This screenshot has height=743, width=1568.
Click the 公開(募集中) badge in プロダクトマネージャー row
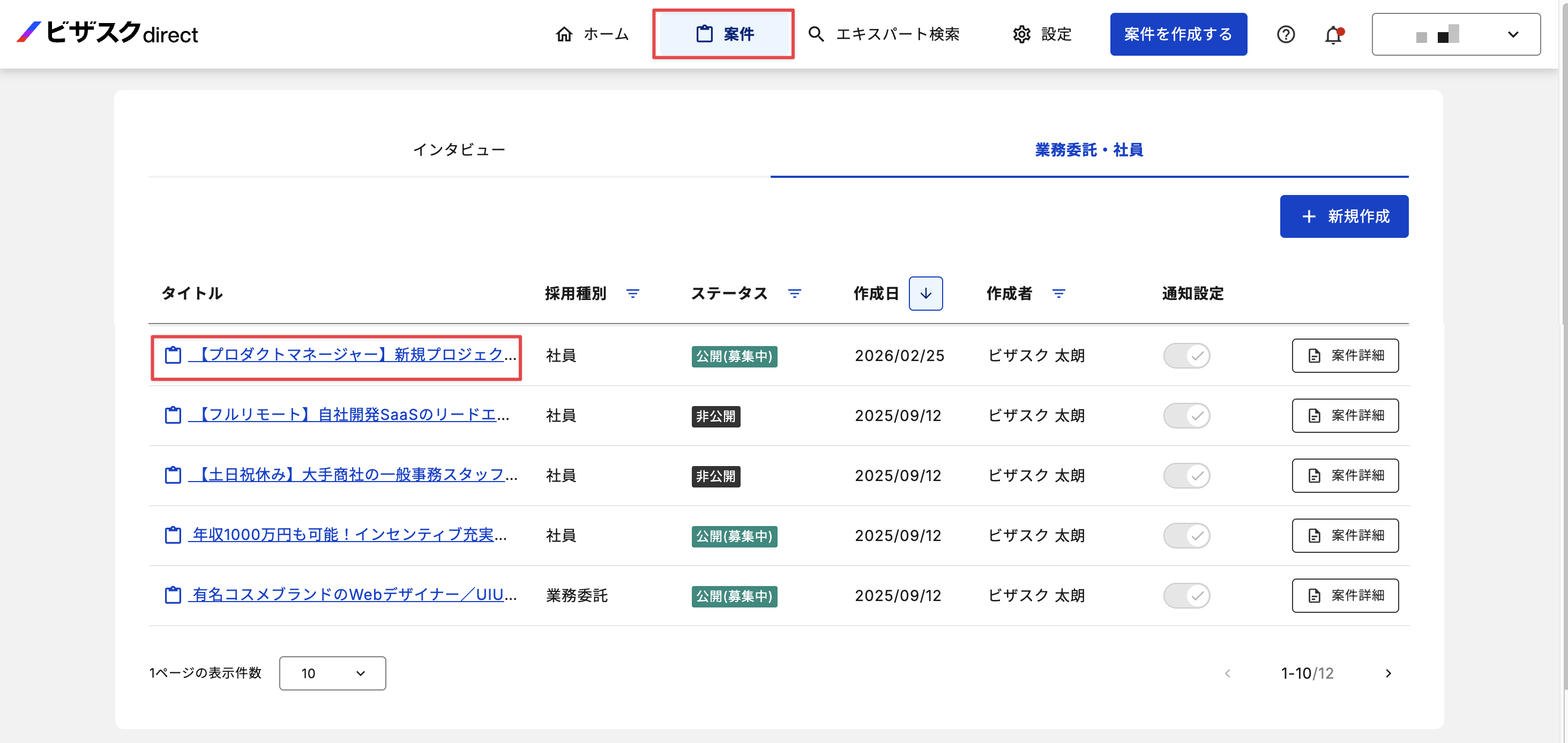(734, 356)
